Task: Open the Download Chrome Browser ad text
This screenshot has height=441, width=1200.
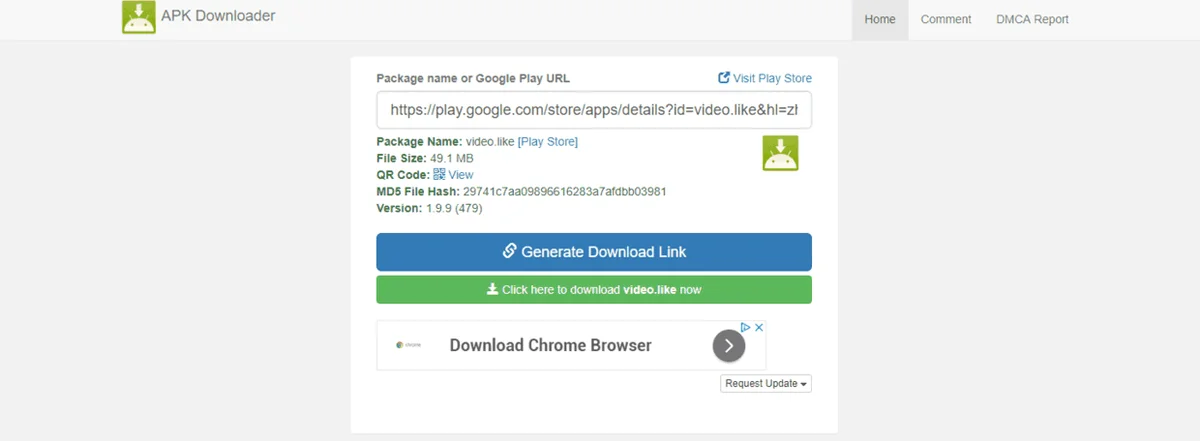Action: point(550,346)
